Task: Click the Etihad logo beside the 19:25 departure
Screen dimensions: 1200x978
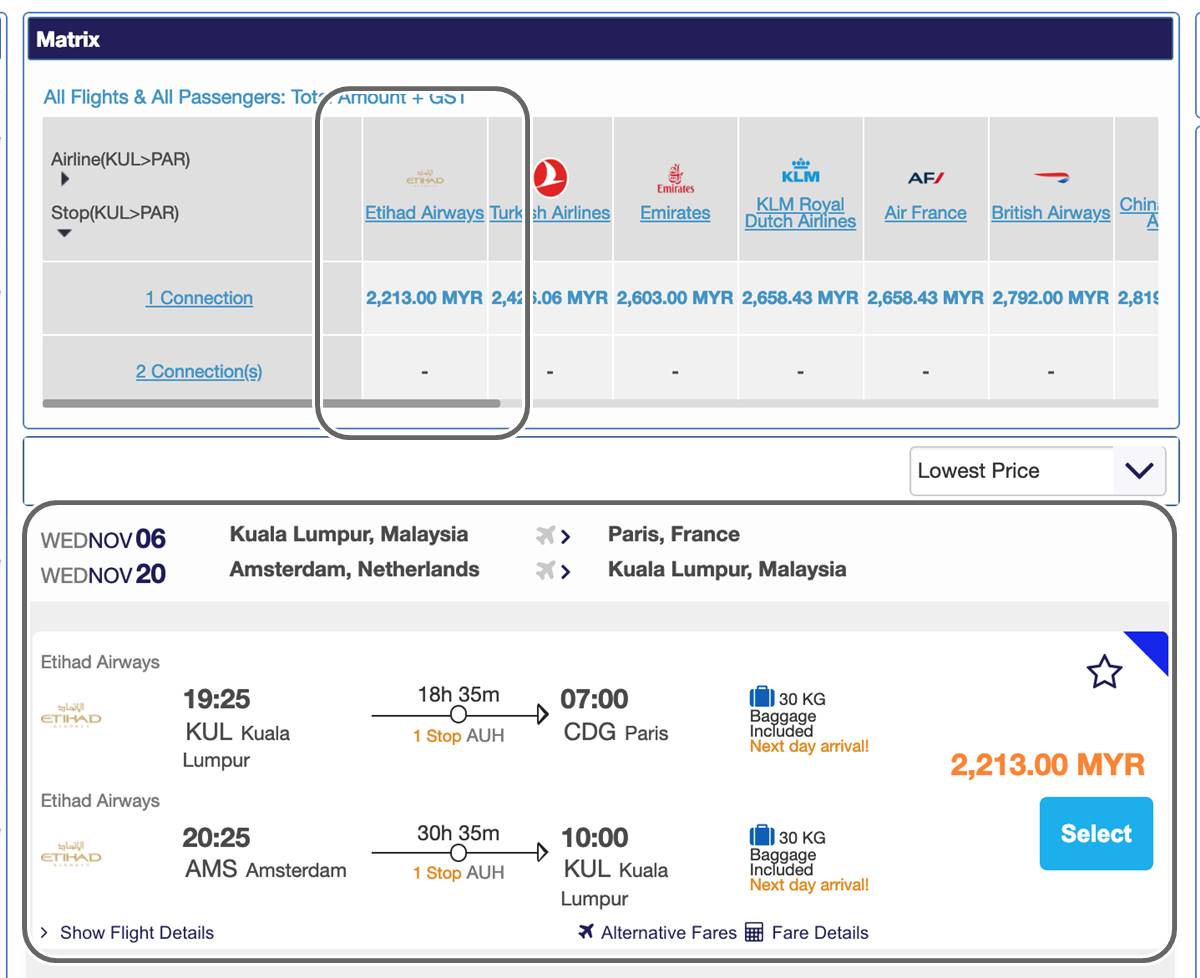Action: 71,715
